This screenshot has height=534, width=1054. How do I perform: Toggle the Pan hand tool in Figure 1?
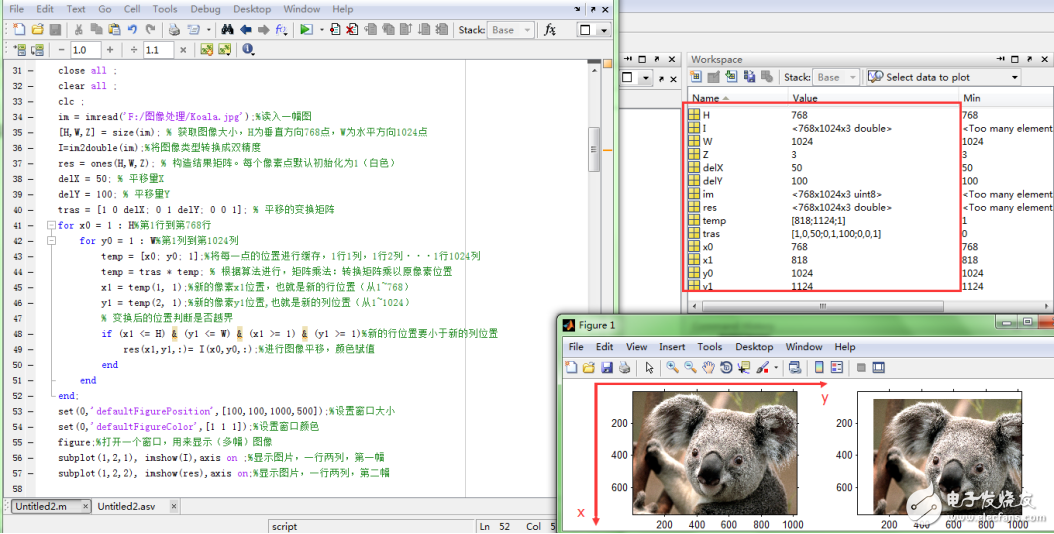708,368
